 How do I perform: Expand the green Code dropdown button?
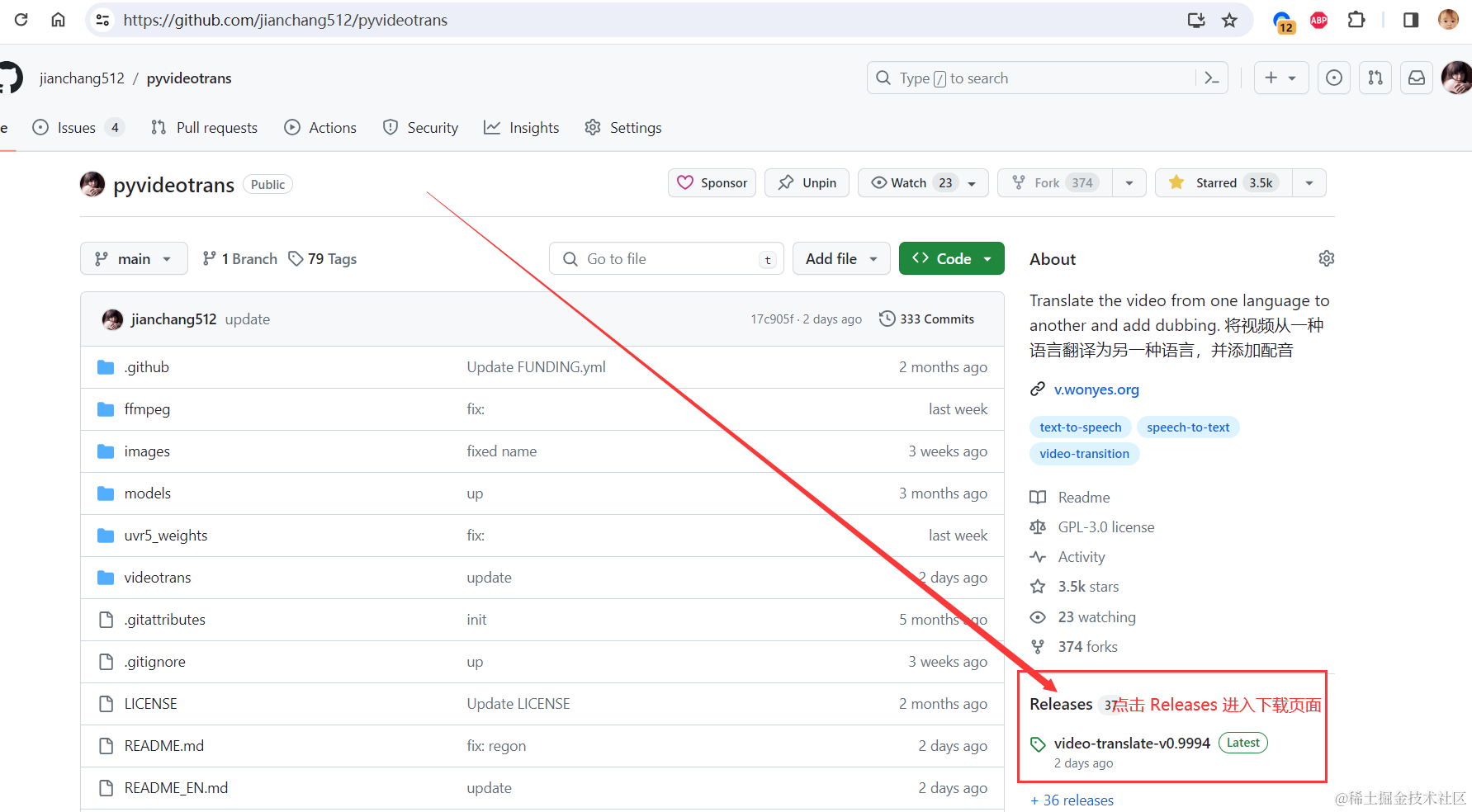click(x=951, y=258)
